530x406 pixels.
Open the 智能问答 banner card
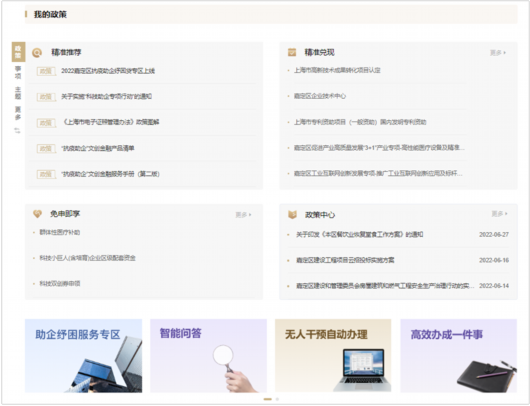click(x=209, y=356)
